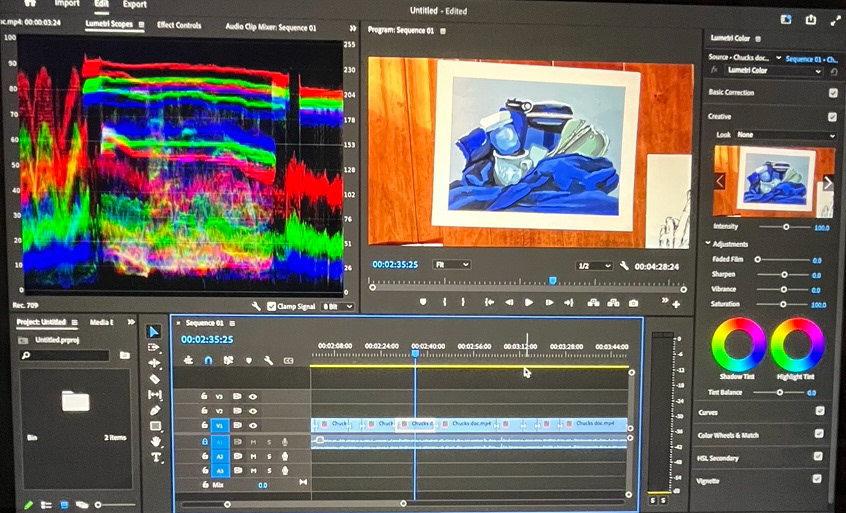Screen dimensions: 846x513
Task: Toggle timeline Snap magnet icon
Action: pyautogui.click(x=208, y=360)
